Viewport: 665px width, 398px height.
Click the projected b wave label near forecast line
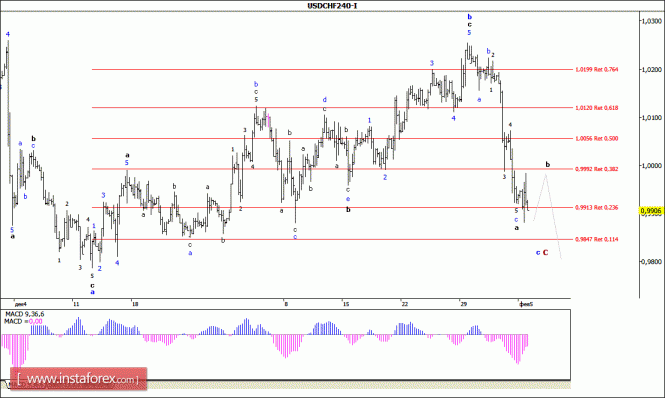(x=548, y=164)
